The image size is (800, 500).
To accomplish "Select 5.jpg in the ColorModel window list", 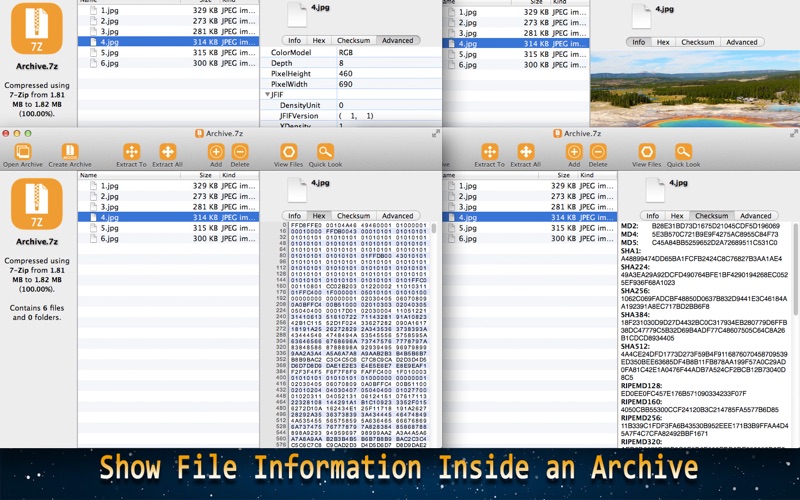I will [168, 53].
